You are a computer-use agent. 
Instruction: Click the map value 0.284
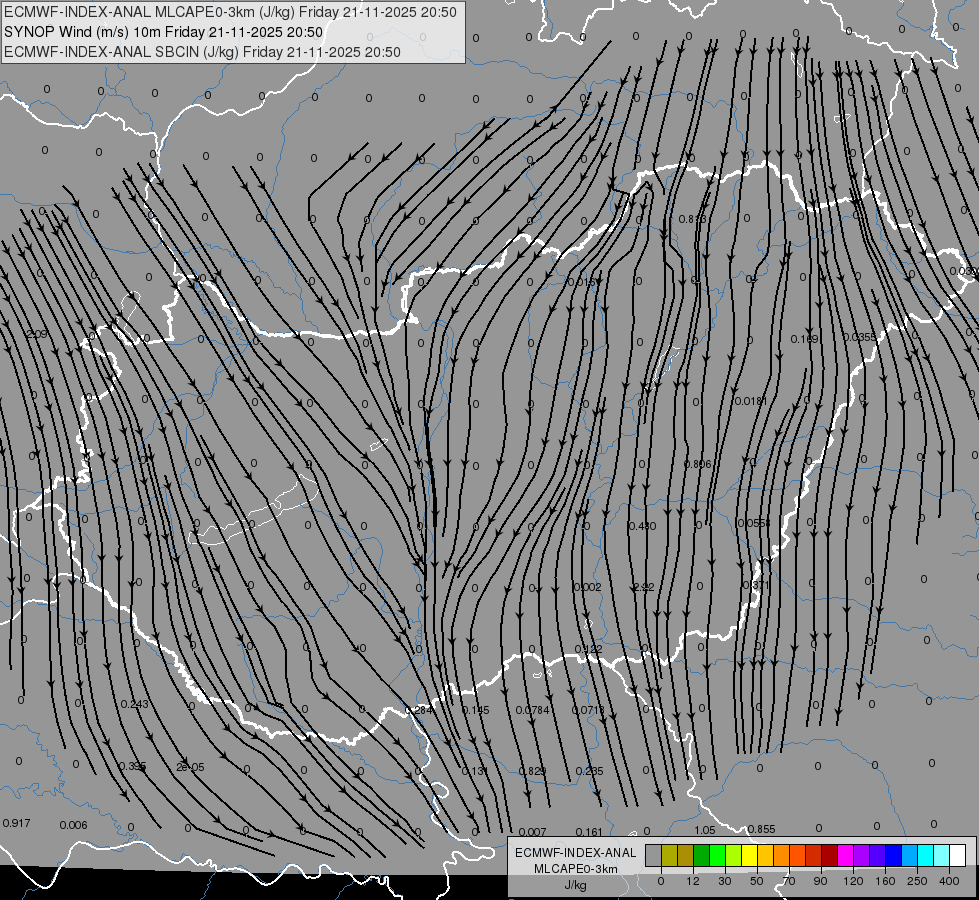click(x=419, y=710)
